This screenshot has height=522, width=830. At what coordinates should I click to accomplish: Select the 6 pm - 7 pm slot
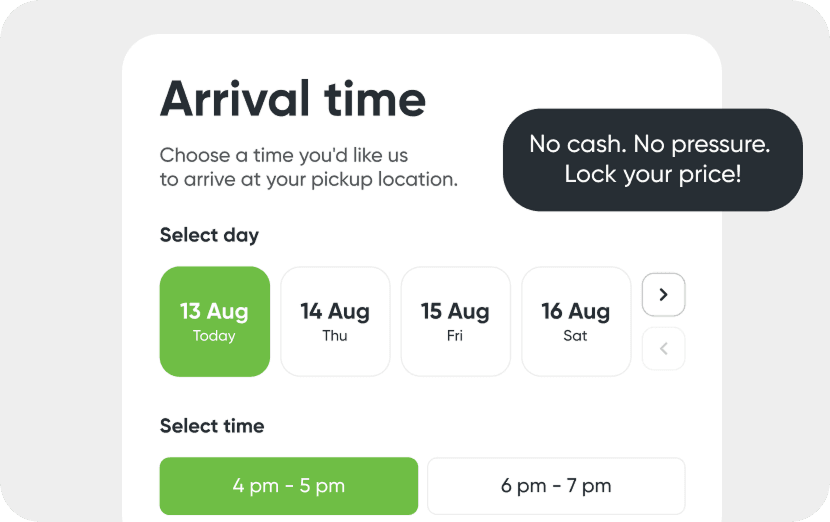pyautogui.click(x=556, y=486)
